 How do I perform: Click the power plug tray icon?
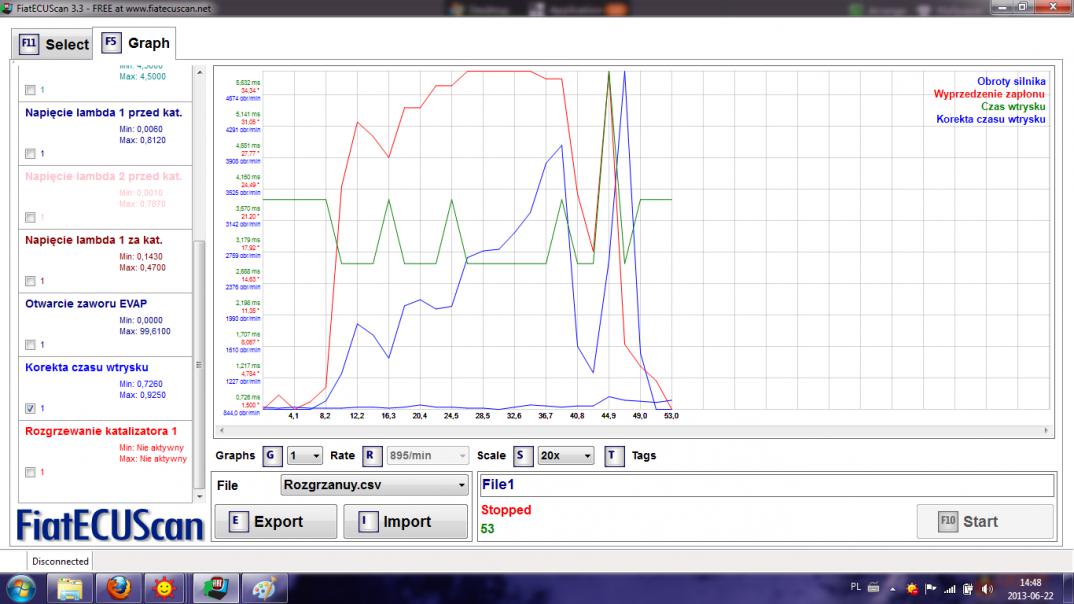pos(968,589)
